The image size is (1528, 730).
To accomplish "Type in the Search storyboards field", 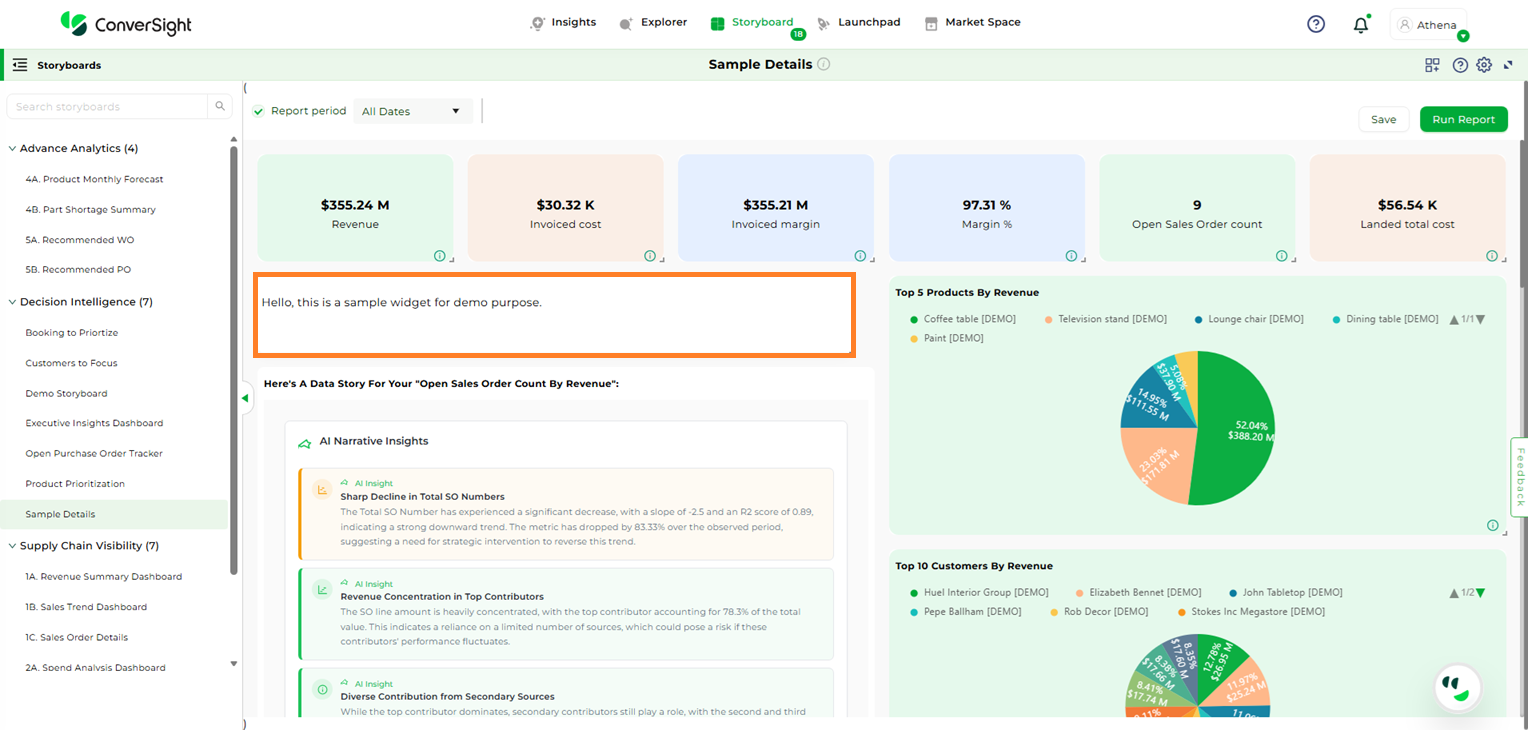I will tap(108, 107).
